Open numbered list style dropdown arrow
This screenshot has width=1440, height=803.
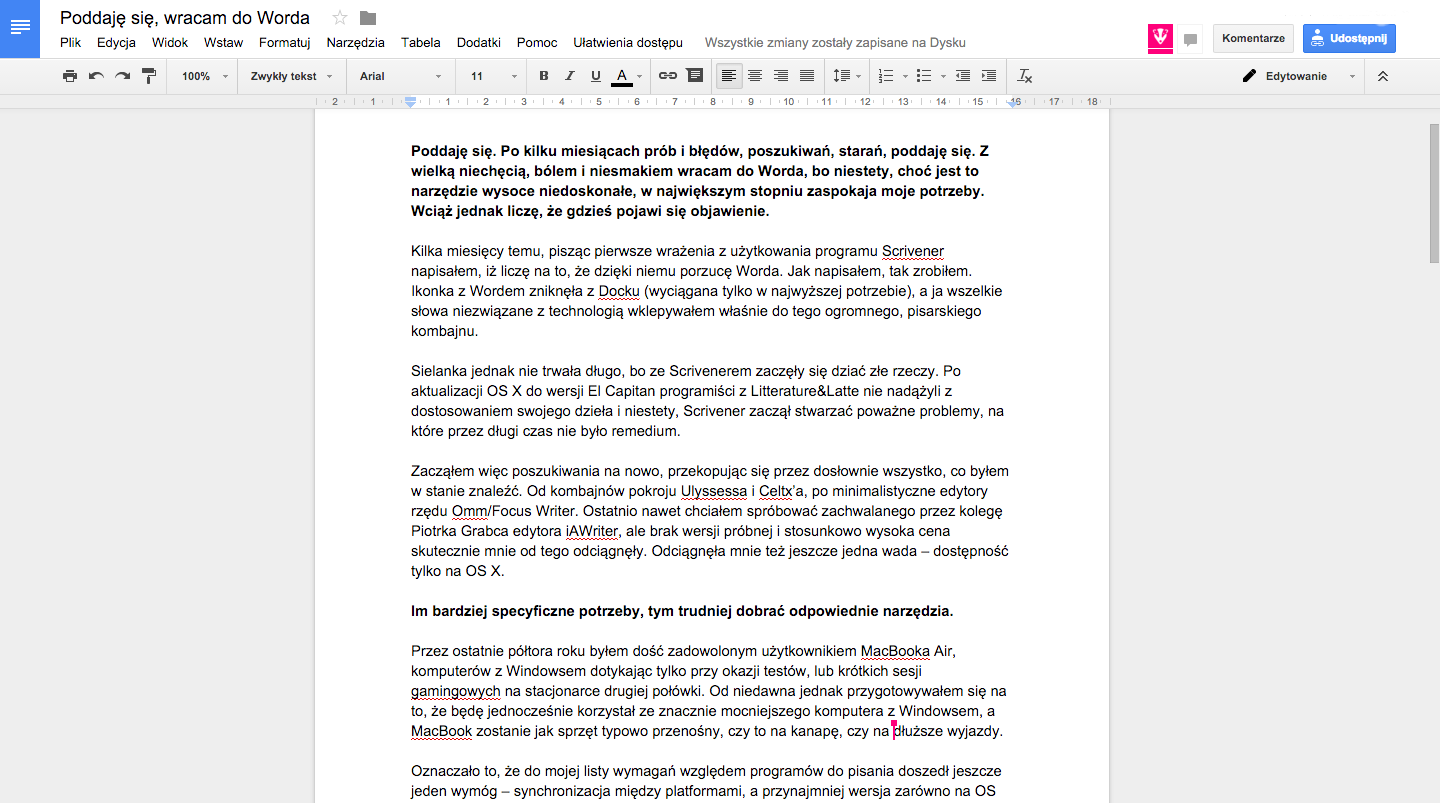pos(905,76)
